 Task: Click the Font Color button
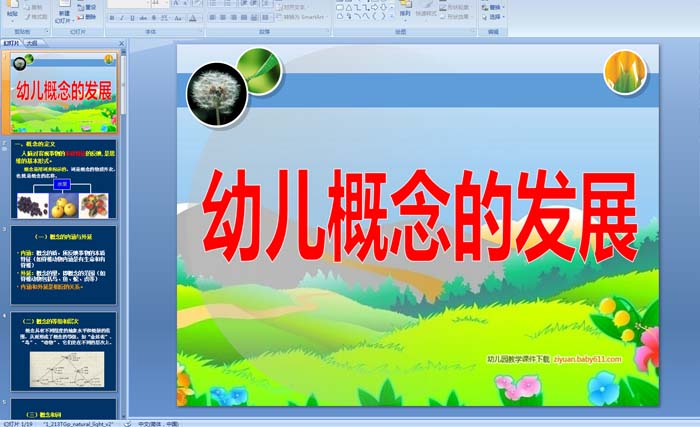click(193, 18)
